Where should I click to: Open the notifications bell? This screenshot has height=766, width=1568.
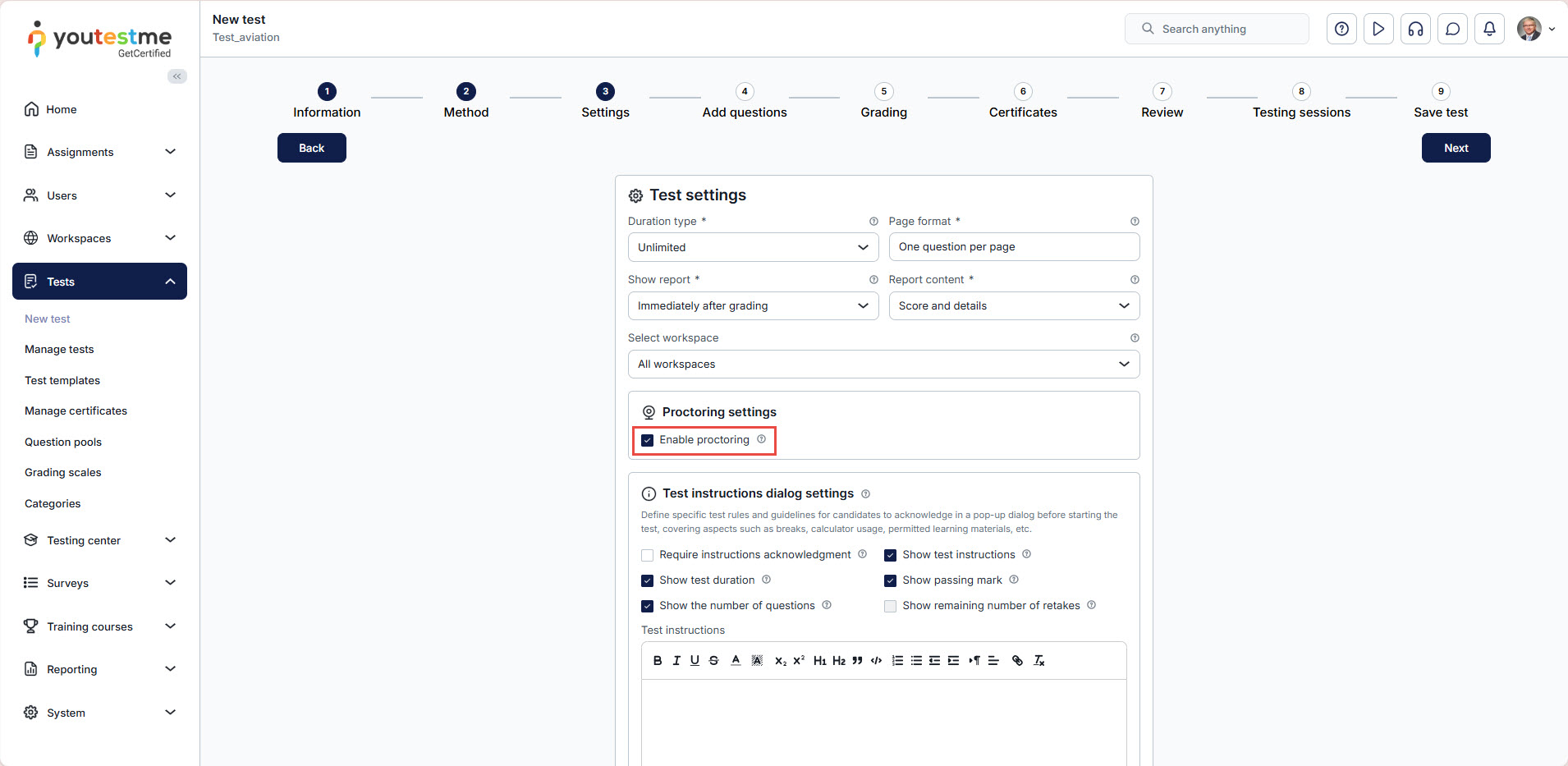(1489, 29)
